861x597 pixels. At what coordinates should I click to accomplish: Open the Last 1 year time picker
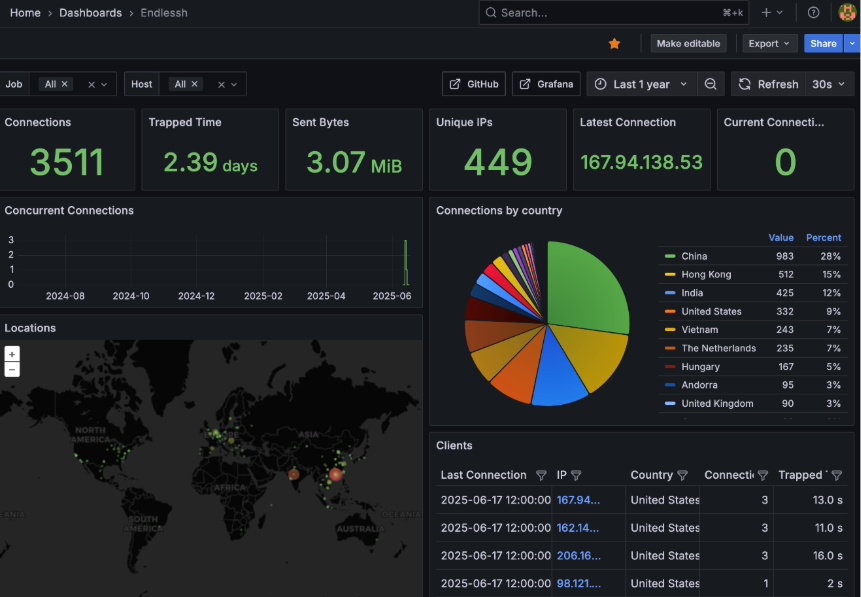coord(640,85)
